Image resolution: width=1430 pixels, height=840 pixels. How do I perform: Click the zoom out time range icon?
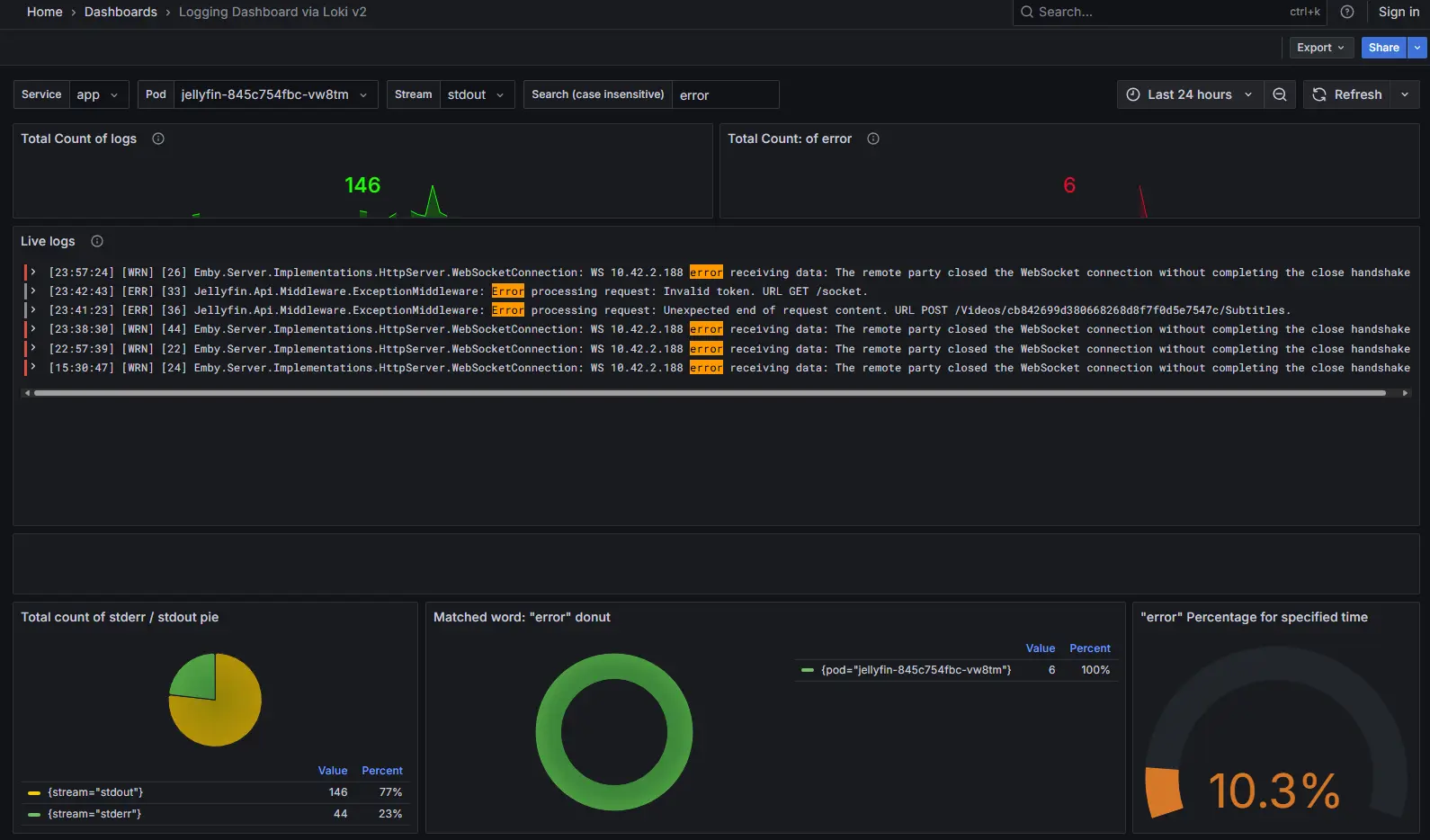1279,94
